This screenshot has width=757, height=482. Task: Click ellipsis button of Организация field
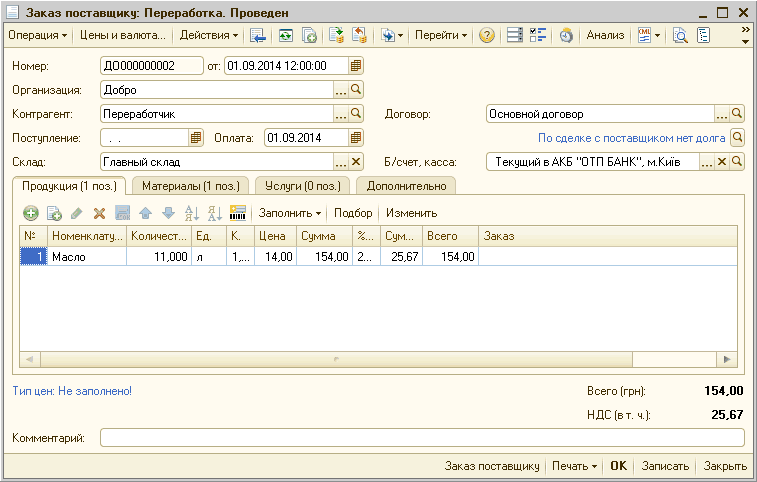tap(341, 90)
